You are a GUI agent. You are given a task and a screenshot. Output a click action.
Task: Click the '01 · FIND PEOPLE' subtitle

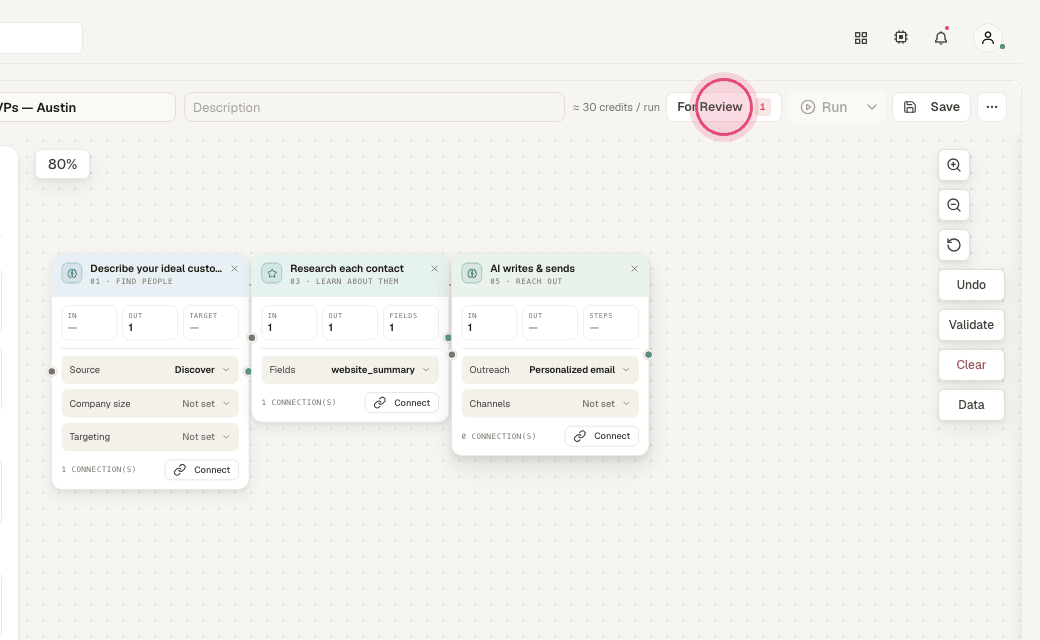131,281
